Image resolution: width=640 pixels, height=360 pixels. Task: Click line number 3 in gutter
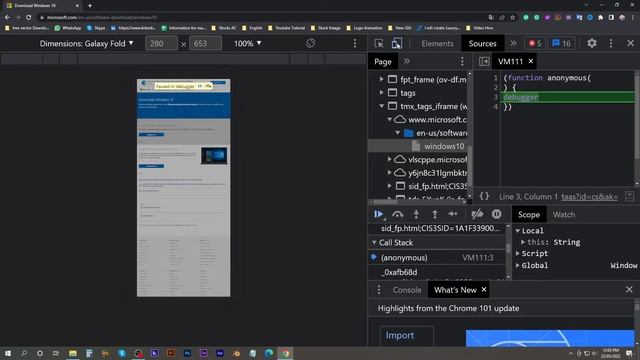(495, 97)
